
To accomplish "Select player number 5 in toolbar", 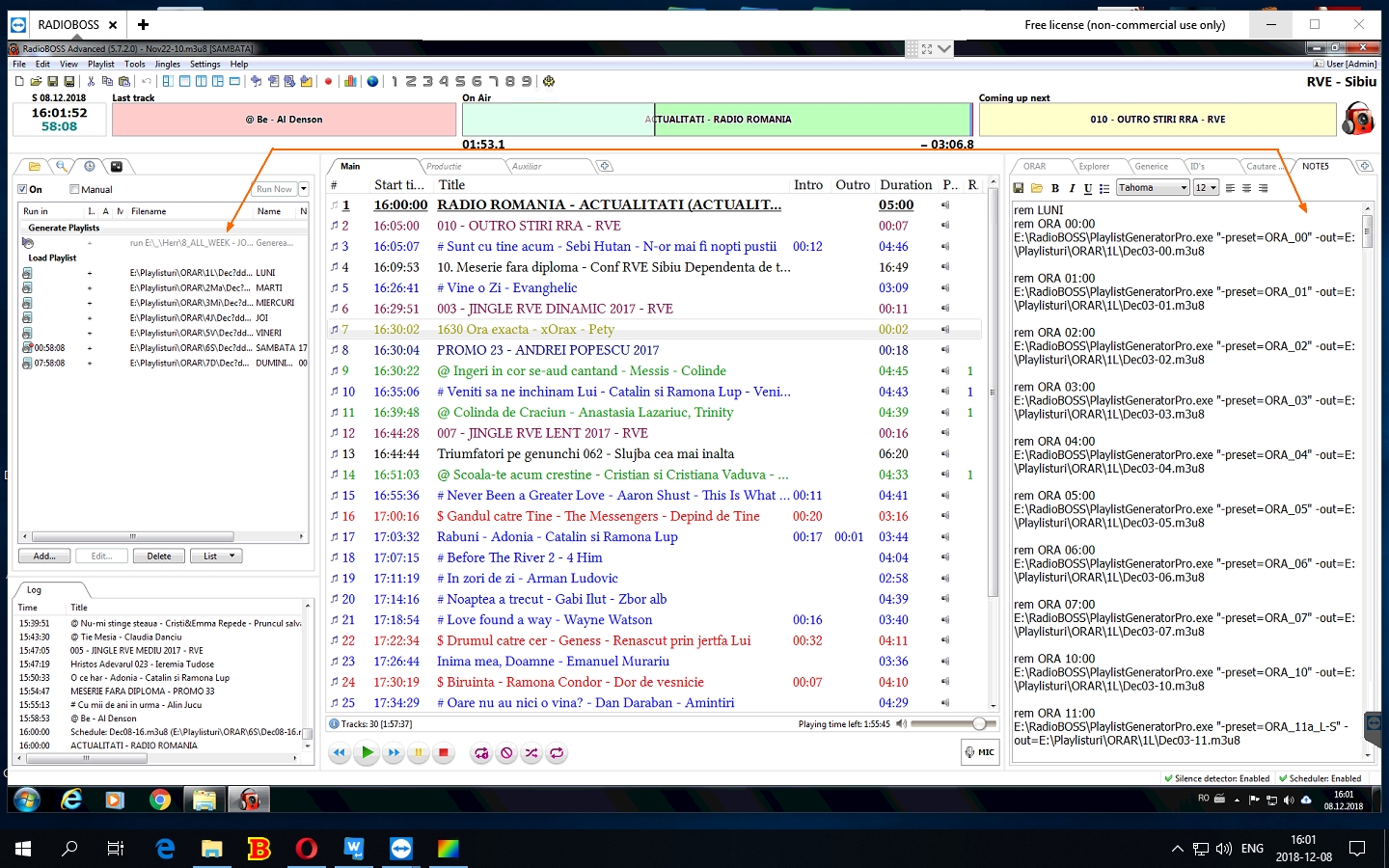I will tap(460, 82).
